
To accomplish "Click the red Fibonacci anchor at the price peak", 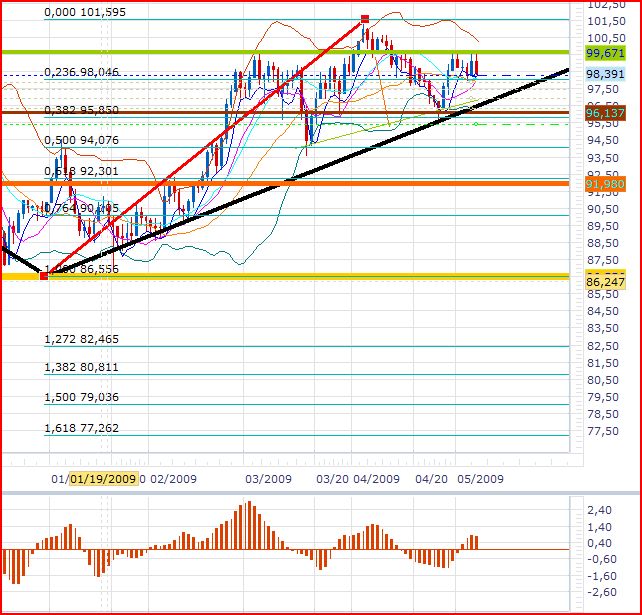I will coord(365,19).
